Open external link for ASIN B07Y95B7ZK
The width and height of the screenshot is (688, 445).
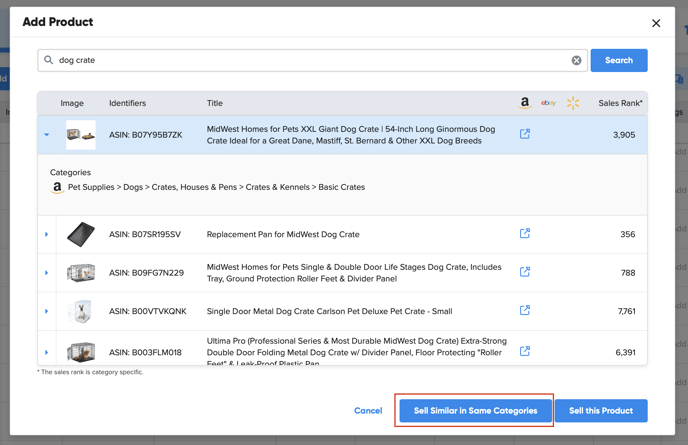pyautogui.click(x=524, y=134)
